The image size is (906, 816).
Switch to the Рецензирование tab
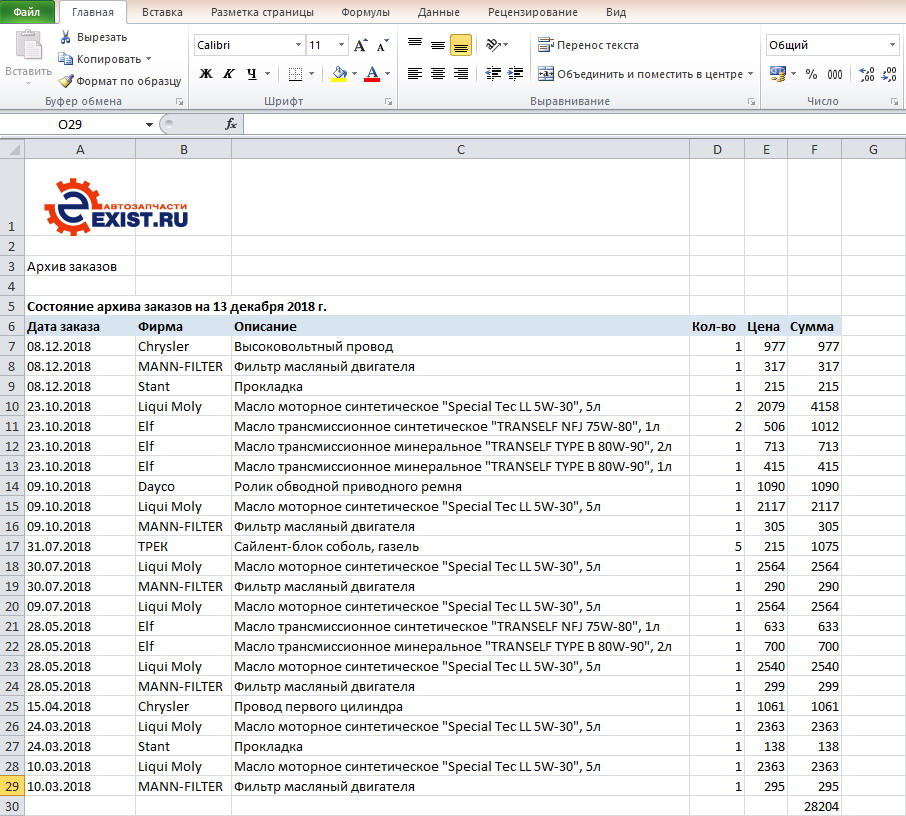coord(533,12)
